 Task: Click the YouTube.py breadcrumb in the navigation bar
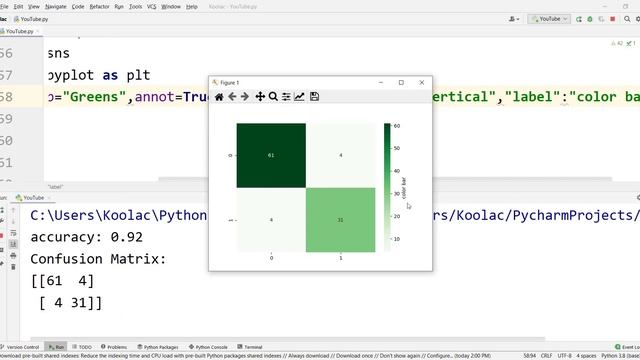coord(31,19)
